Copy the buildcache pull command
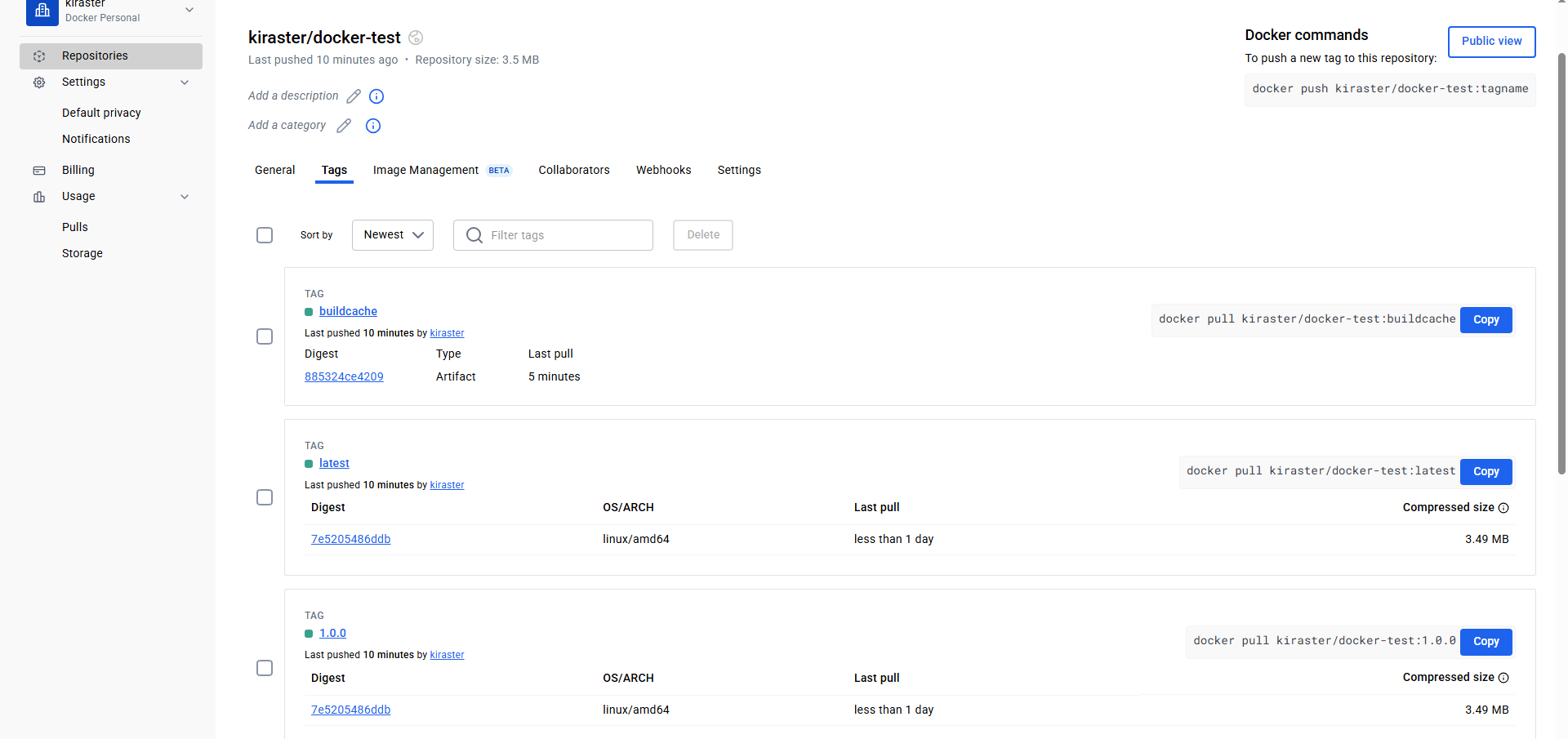1568x739 pixels. click(x=1486, y=320)
